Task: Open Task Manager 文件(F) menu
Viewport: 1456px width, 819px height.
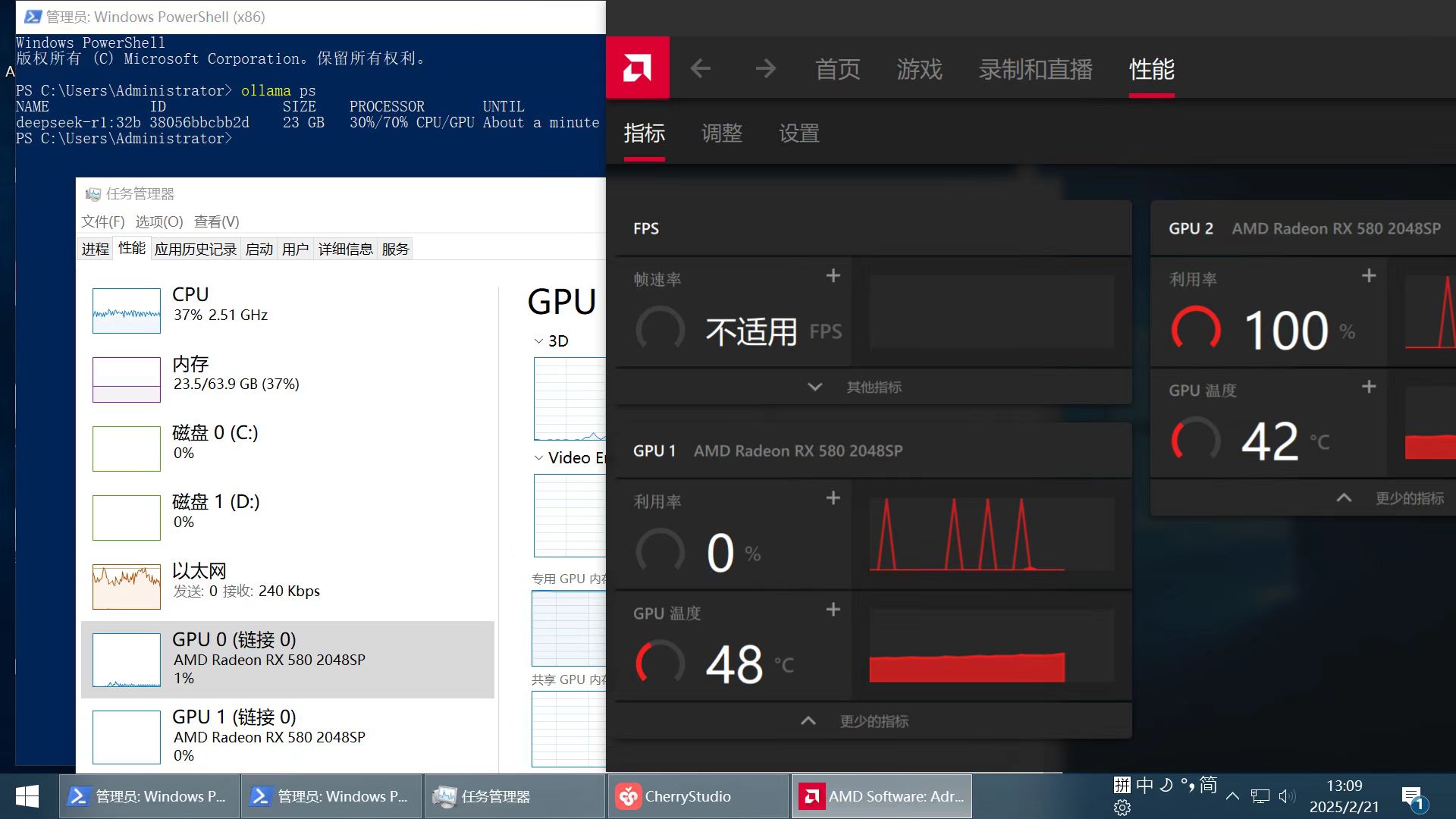Action: click(103, 221)
